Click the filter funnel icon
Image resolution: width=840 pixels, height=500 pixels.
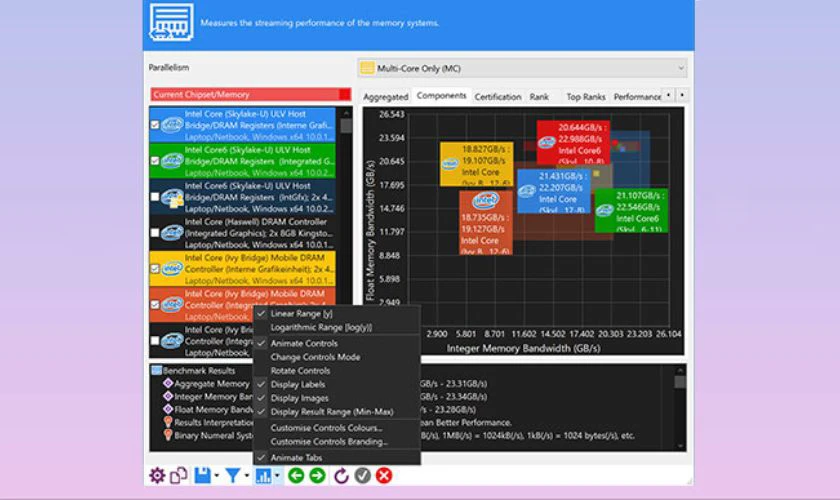coord(232,475)
